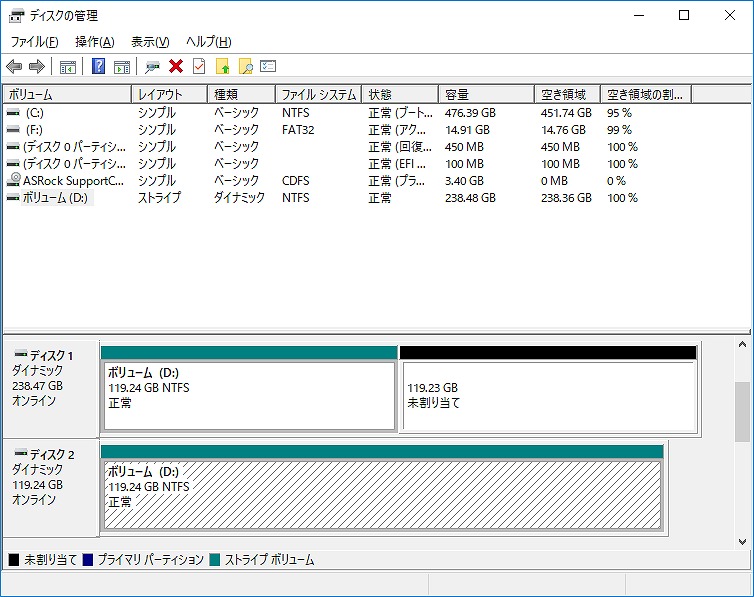Select the 100 MB EFI partition row name
Image resolution: width=754 pixels, height=597 pixels.
click(x=75, y=164)
